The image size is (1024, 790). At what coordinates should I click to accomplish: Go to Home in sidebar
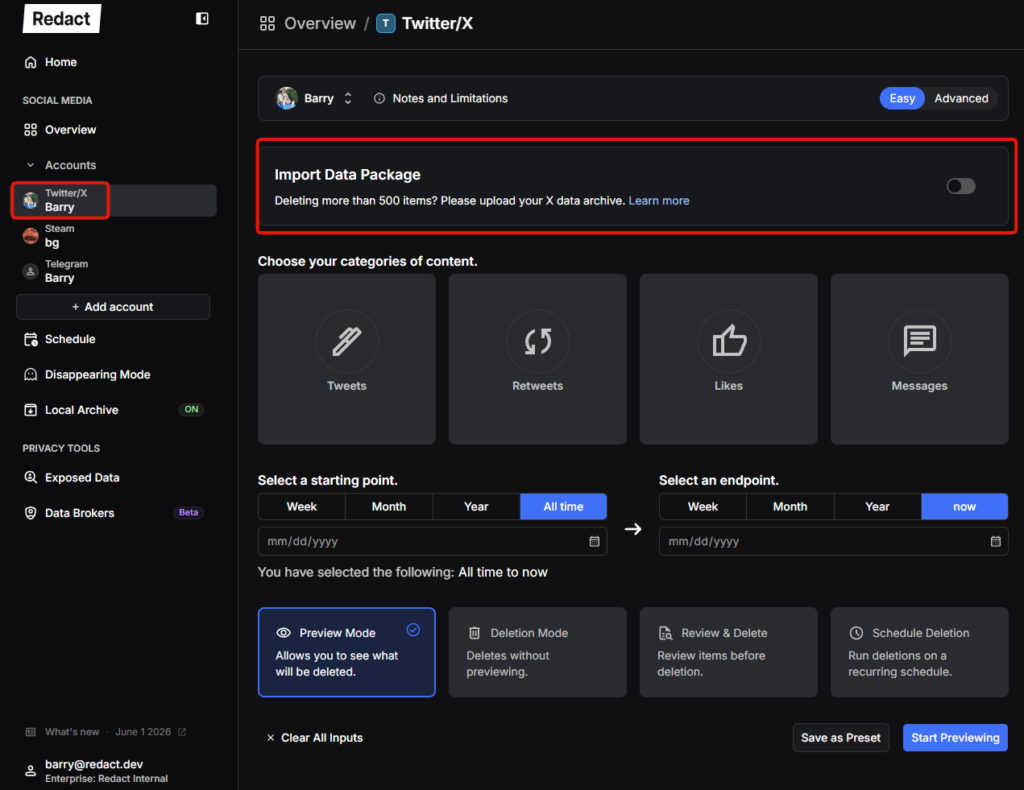click(60, 62)
